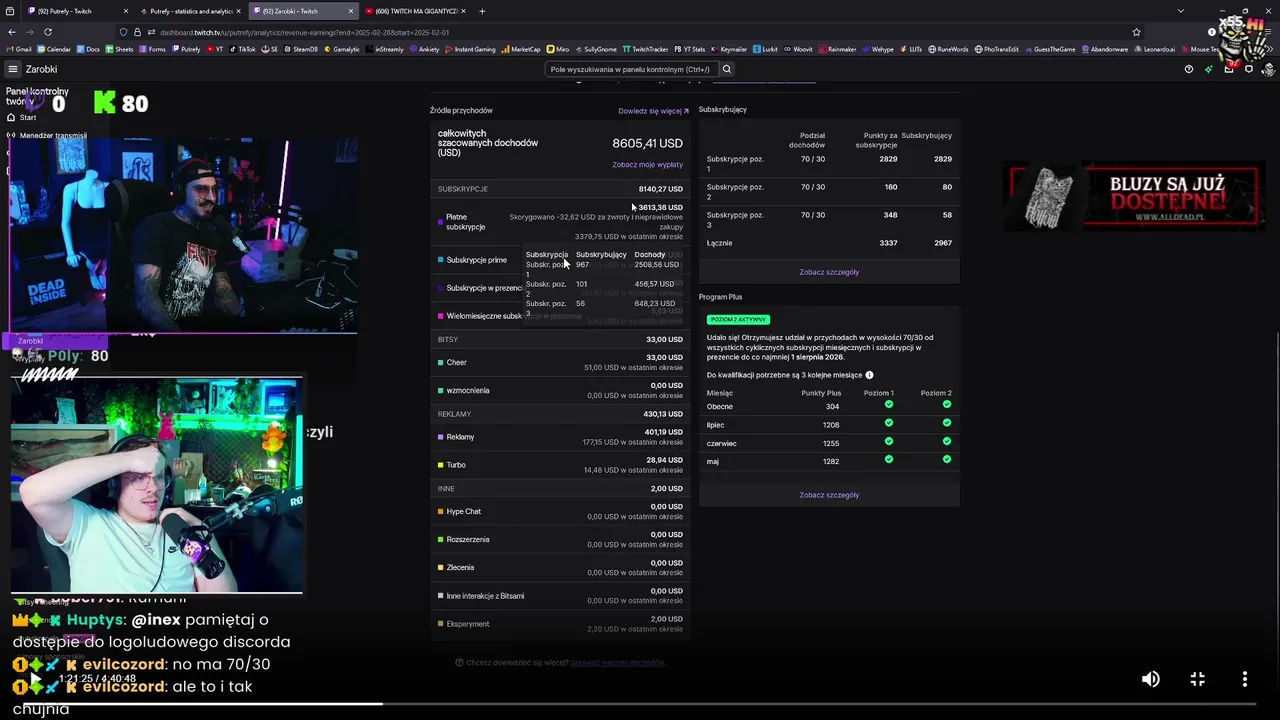Mute video with the speaker icon
Viewport: 1280px width, 720px height.
[x=1151, y=679]
